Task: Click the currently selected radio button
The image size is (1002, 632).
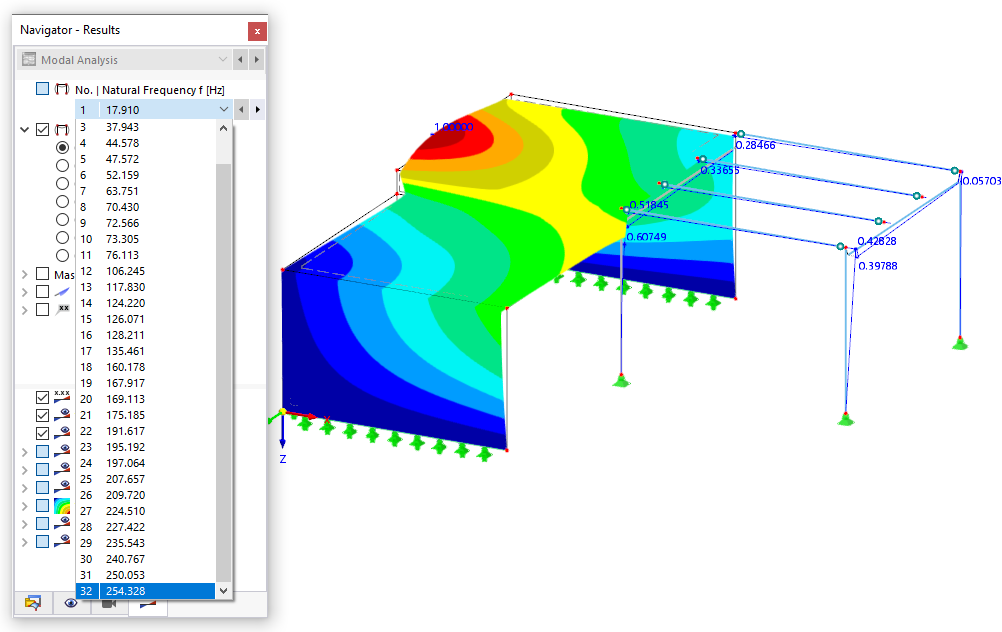Action: point(62,147)
